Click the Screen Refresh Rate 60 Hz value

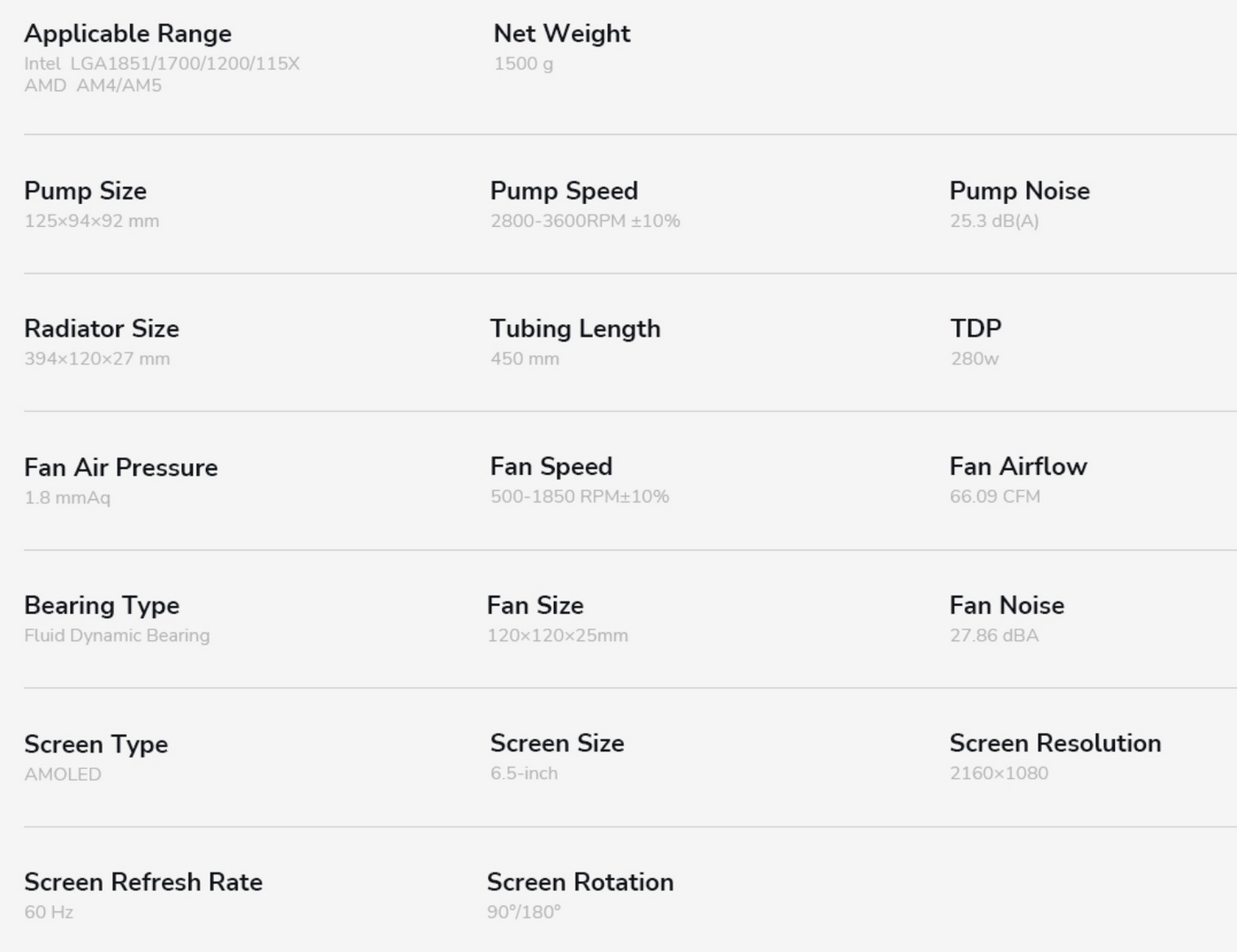pos(49,911)
